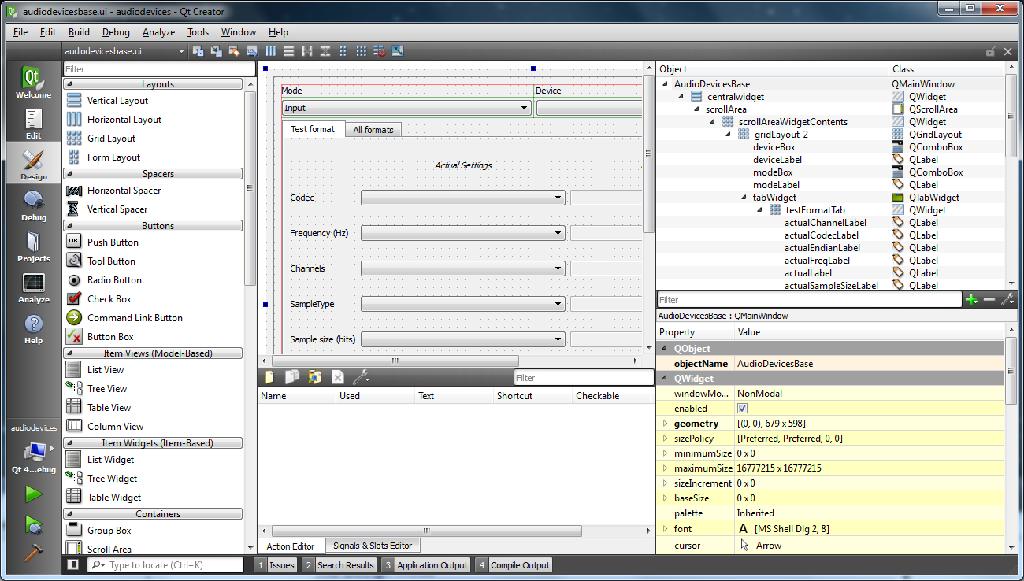This screenshot has height=581, width=1024.
Task: Select Tree View in widget box
Action: point(107,388)
